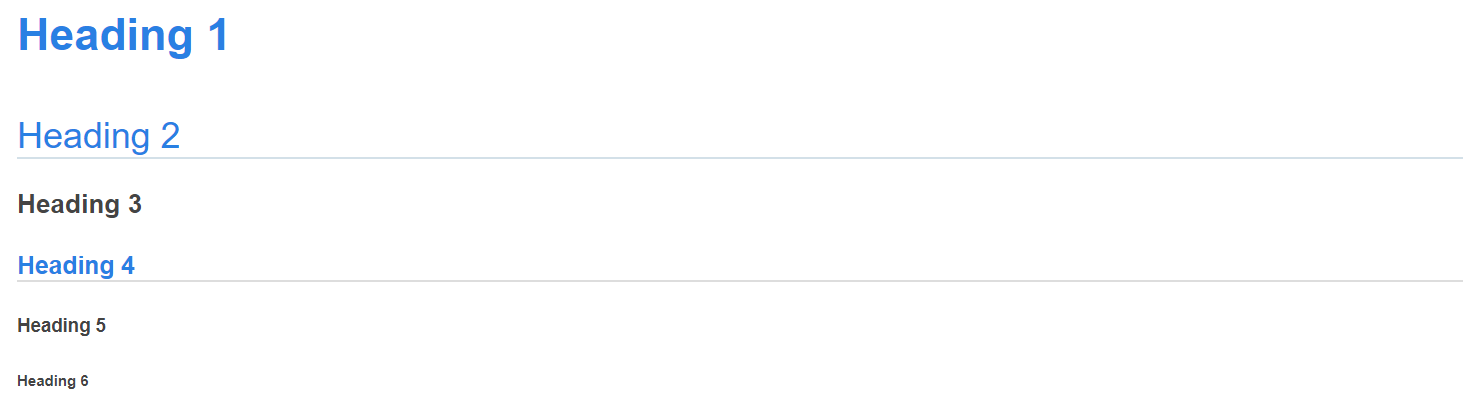Select the "Heading 5" text
The image size is (1463, 410).
coord(61,326)
